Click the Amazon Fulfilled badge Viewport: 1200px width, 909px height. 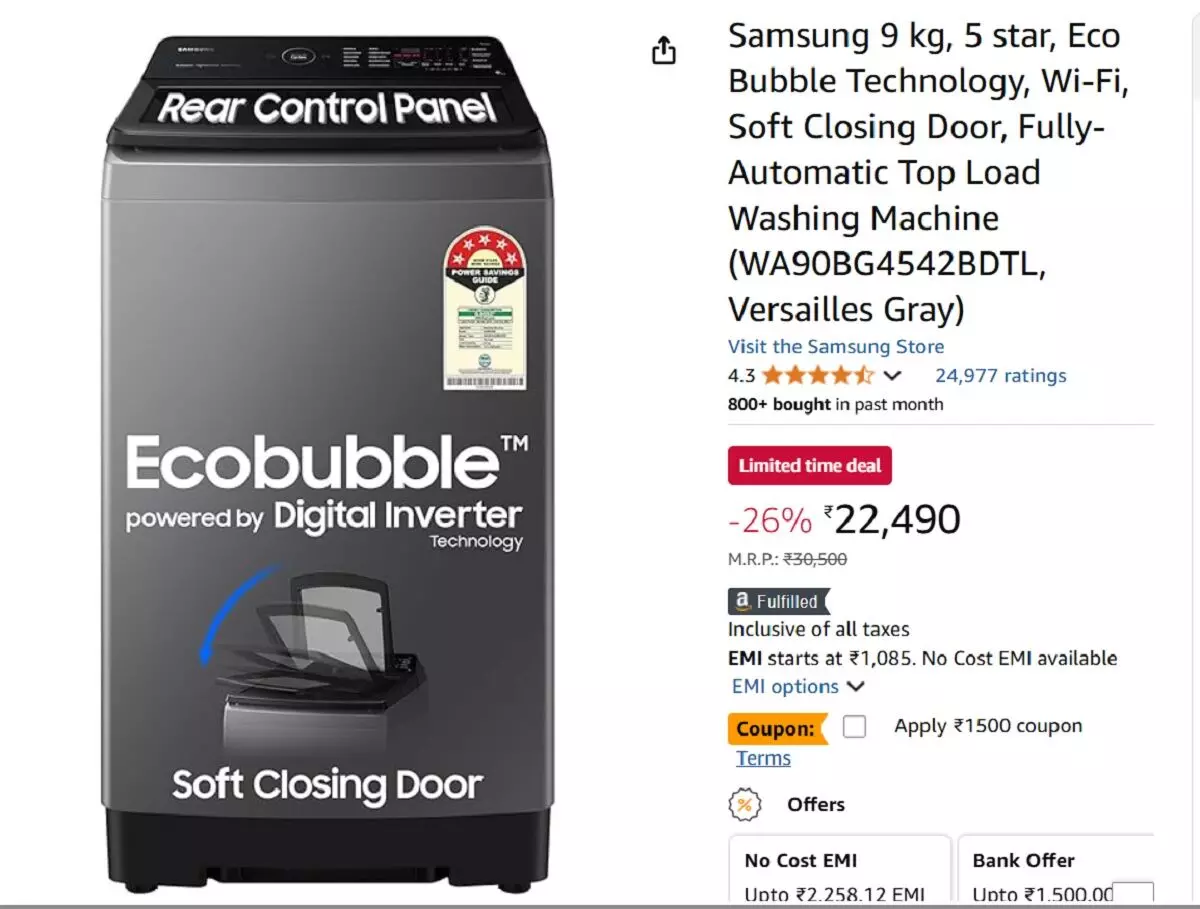(779, 601)
